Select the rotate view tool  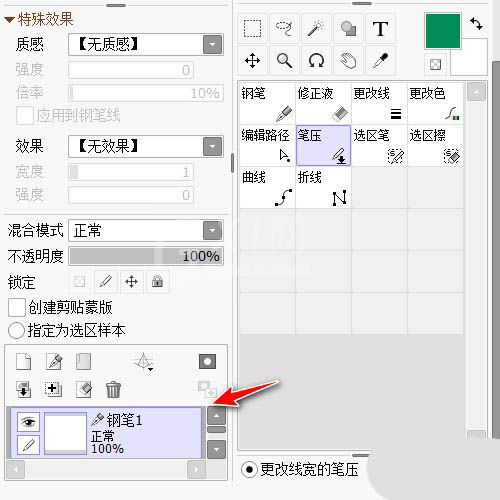tap(316, 61)
